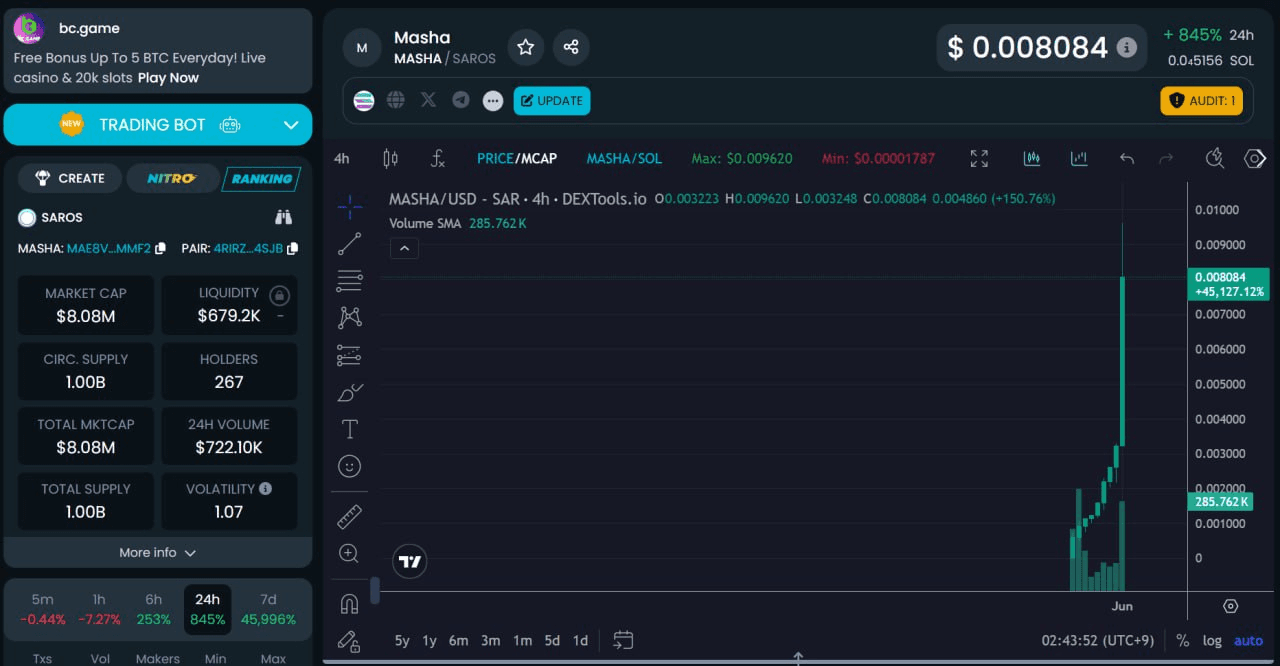Image resolution: width=1280 pixels, height=666 pixels.
Task: Select the trend line drawing tool
Action: (350, 243)
